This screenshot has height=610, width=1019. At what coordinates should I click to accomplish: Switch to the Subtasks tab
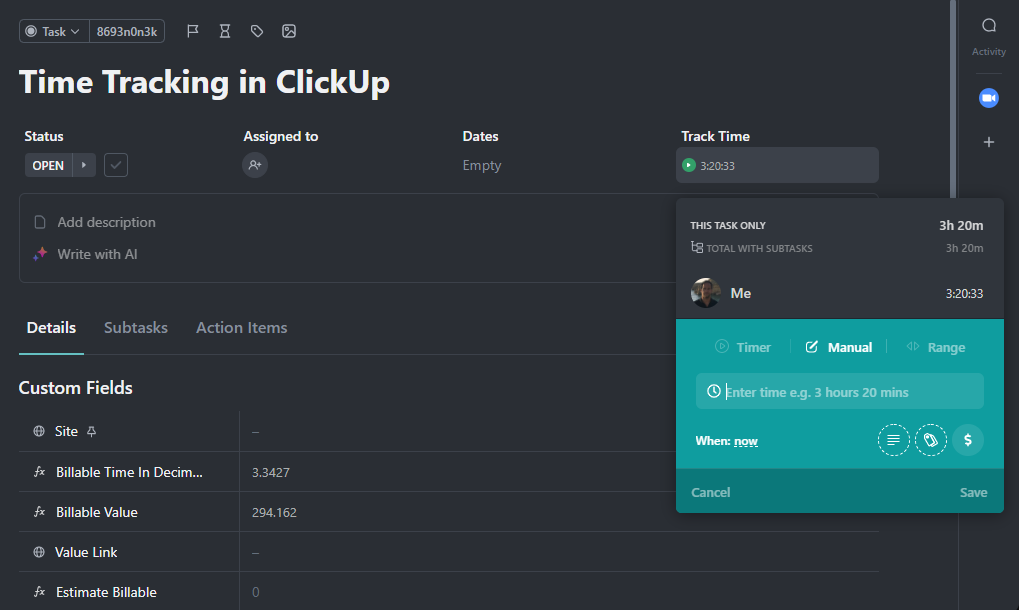[x=136, y=327]
